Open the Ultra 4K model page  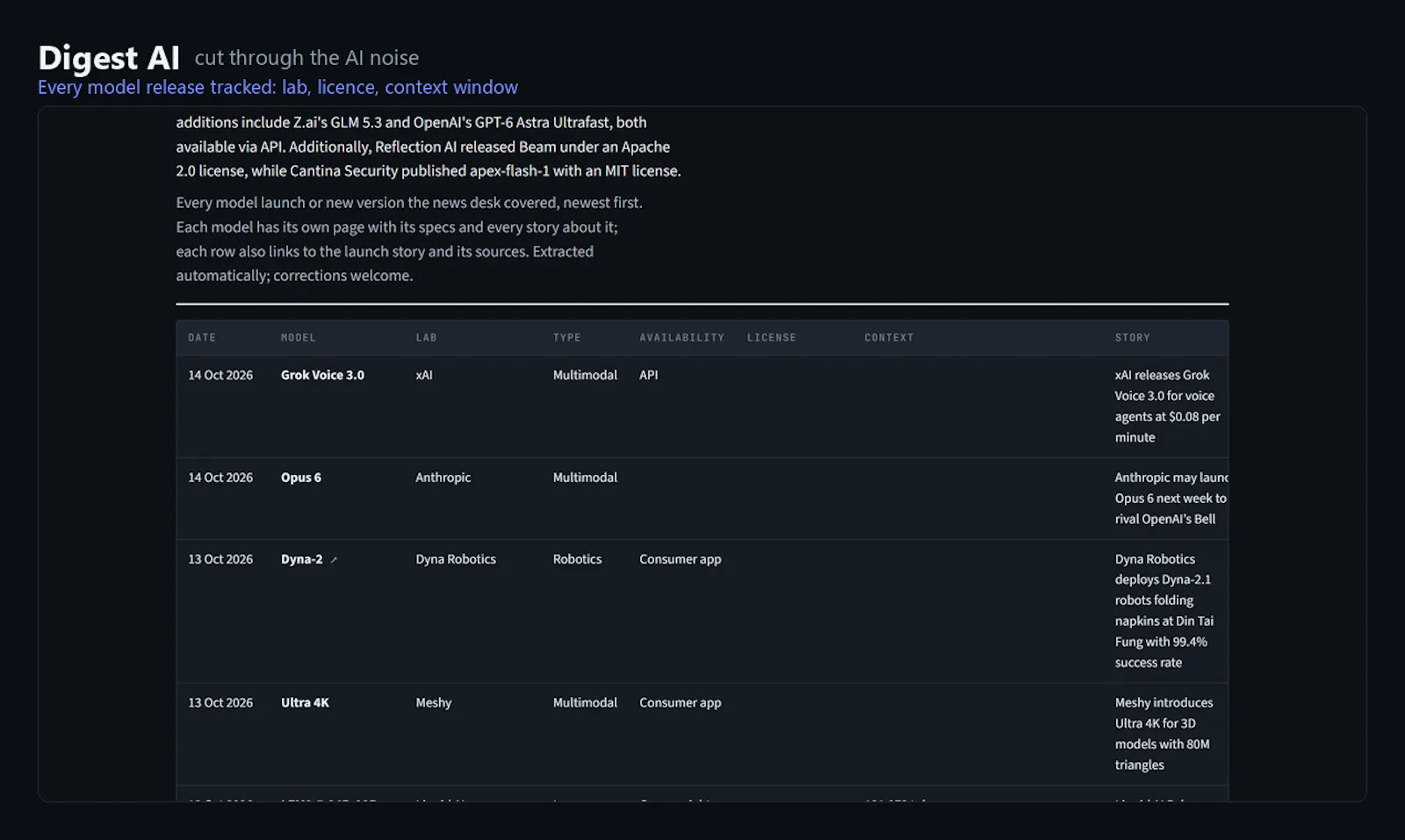pyautogui.click(x=305, y=702)
